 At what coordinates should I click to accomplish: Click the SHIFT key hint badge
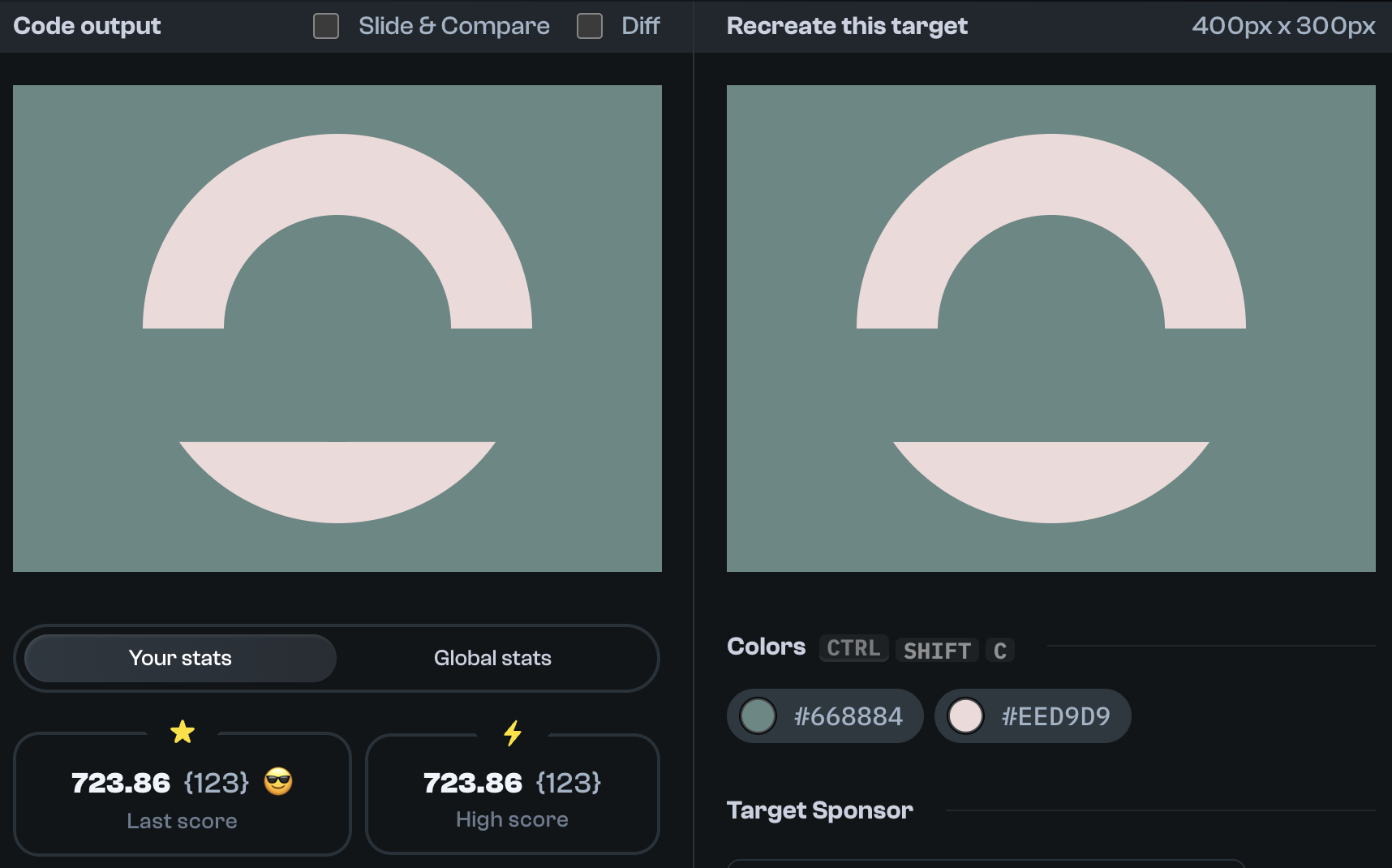(x=937, y=651)
